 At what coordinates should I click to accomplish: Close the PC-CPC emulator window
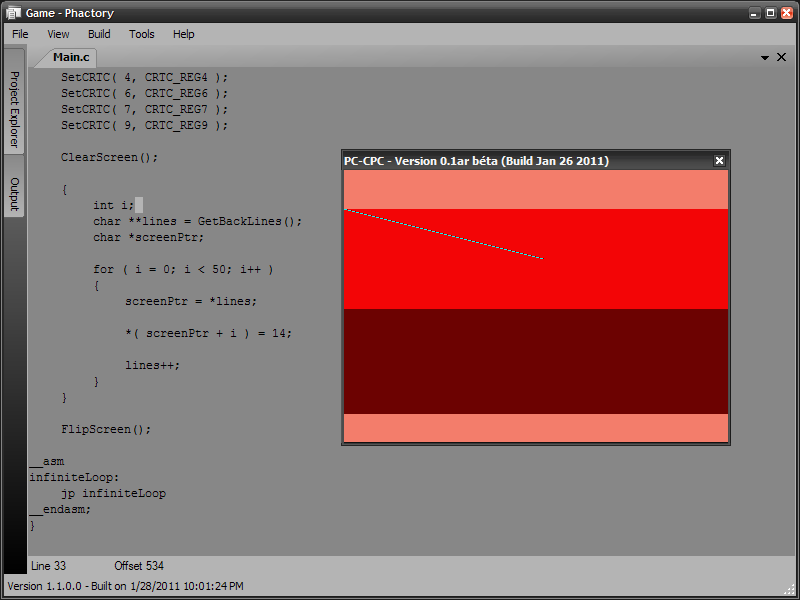pyautogui.click(x=719, y=161)
